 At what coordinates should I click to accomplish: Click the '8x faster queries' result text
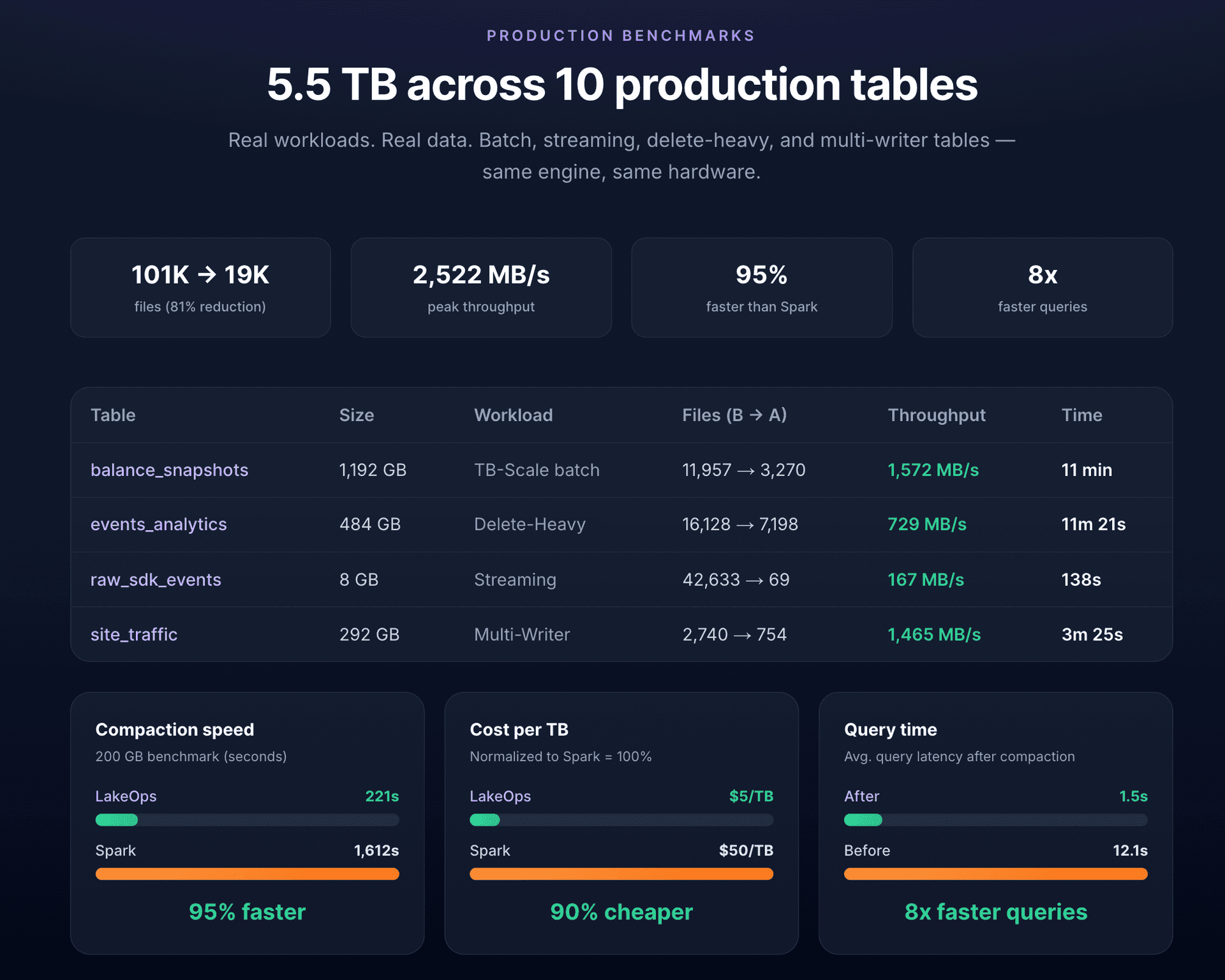click(996, 912)
